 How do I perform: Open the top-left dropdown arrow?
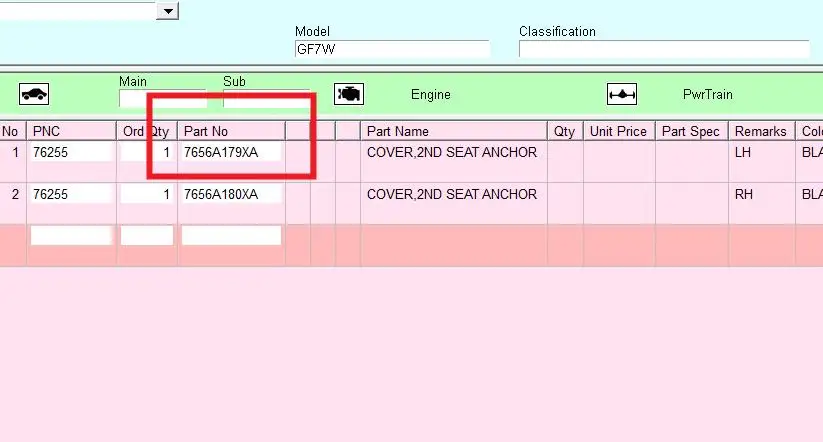point(168,10)
